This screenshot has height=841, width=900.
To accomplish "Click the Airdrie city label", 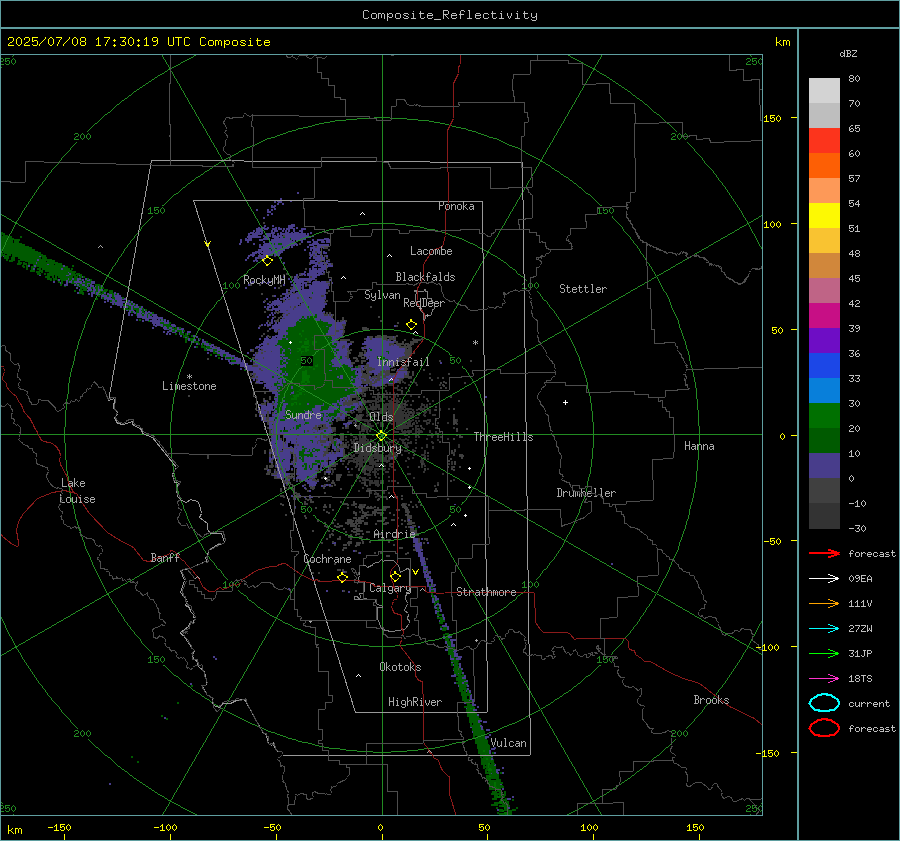I will click(394, 534).
